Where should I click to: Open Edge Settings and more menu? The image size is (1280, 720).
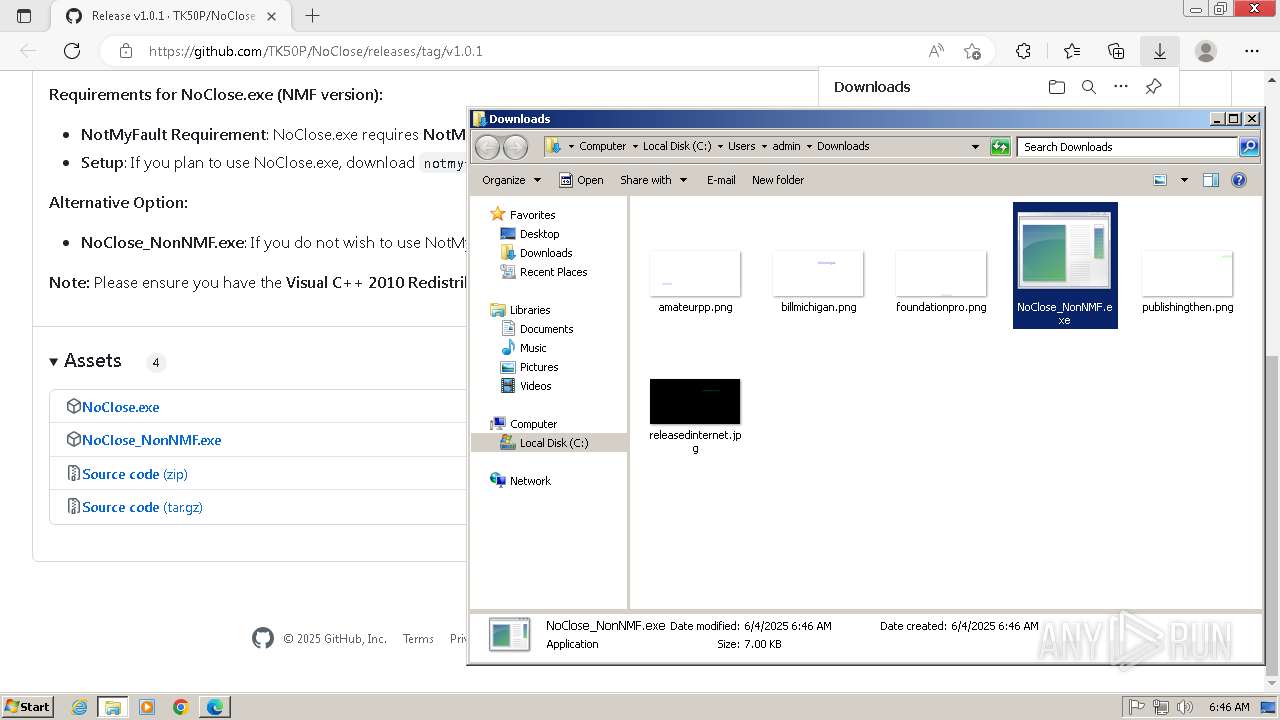click(1252, 51)
